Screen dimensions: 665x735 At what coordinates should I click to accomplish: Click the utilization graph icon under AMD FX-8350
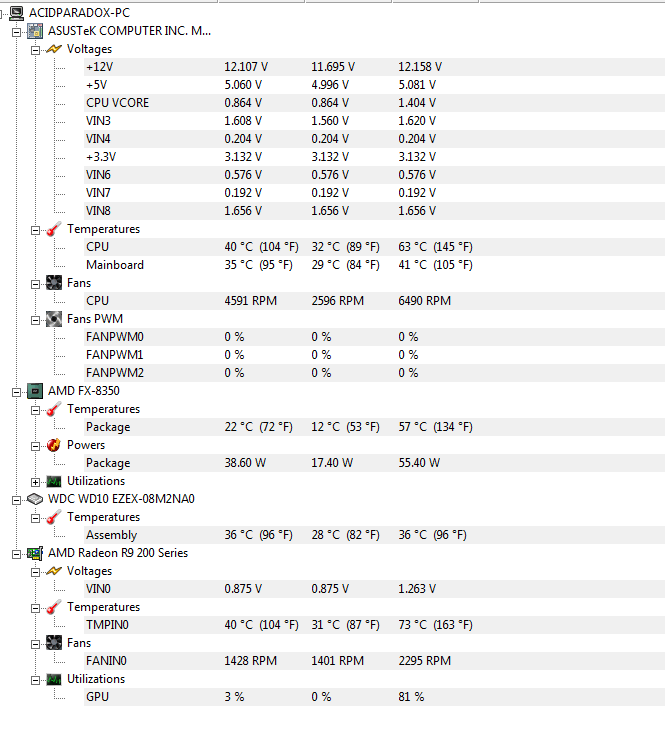[x=54, y=481]
